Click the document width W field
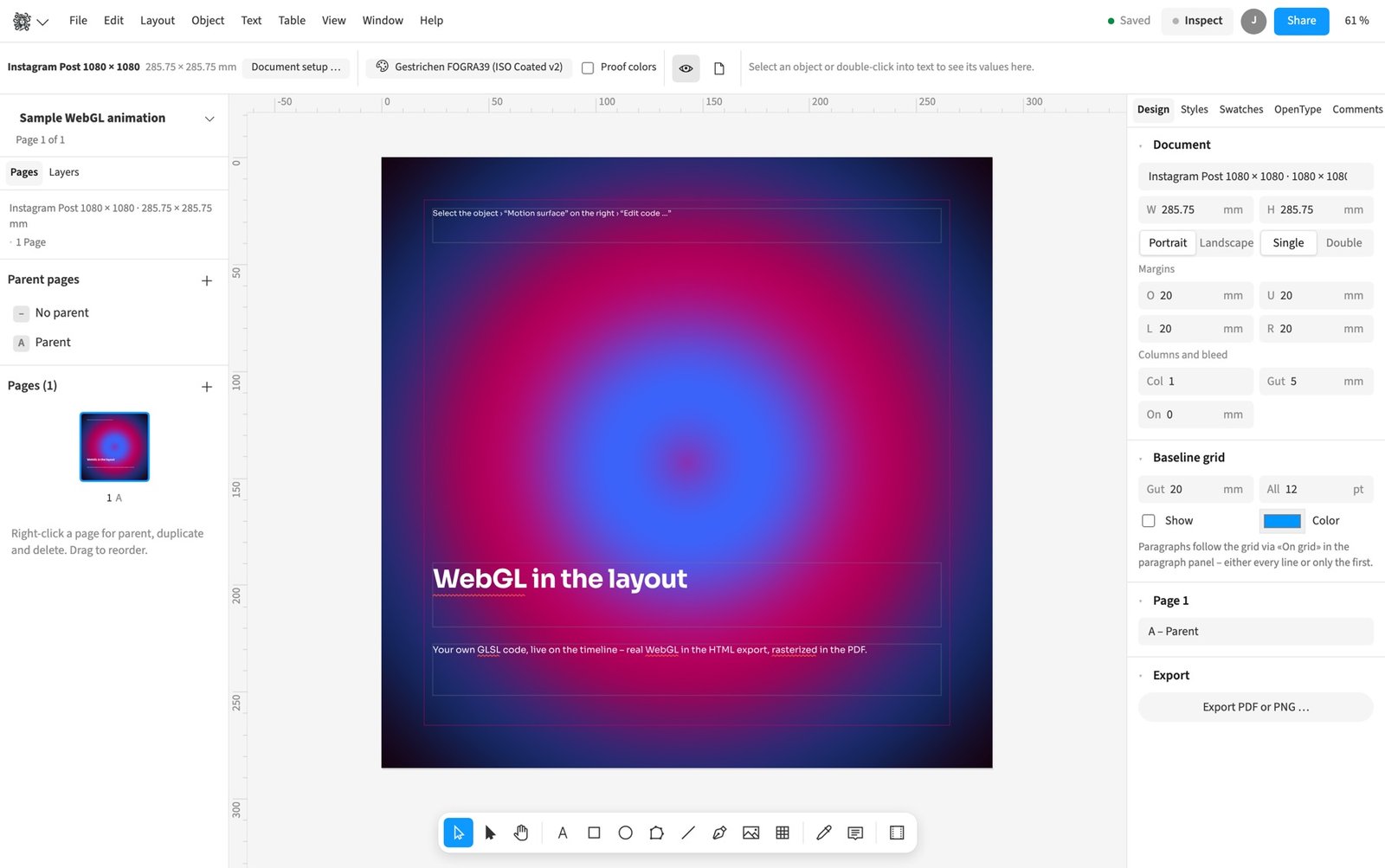 [x=1195, y=210]
